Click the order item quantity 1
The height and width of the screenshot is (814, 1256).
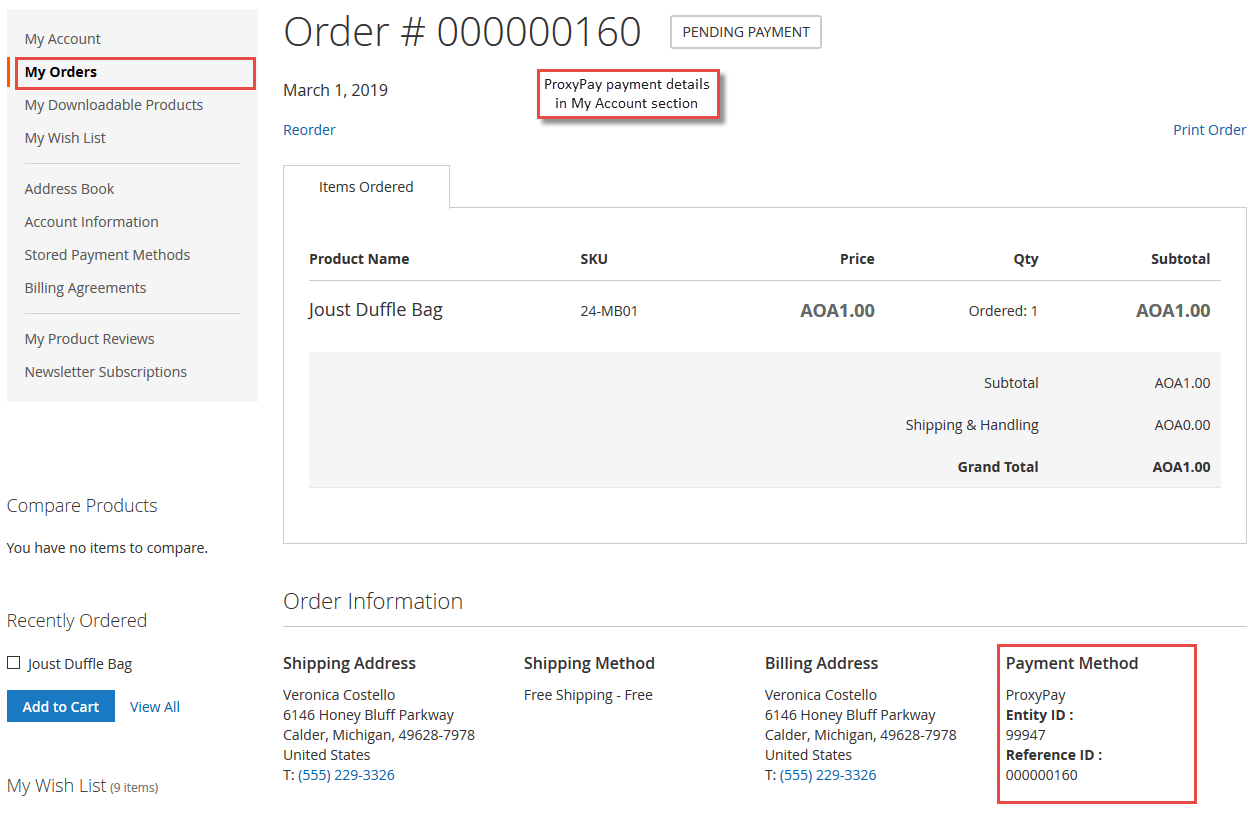pos(1034,311)
